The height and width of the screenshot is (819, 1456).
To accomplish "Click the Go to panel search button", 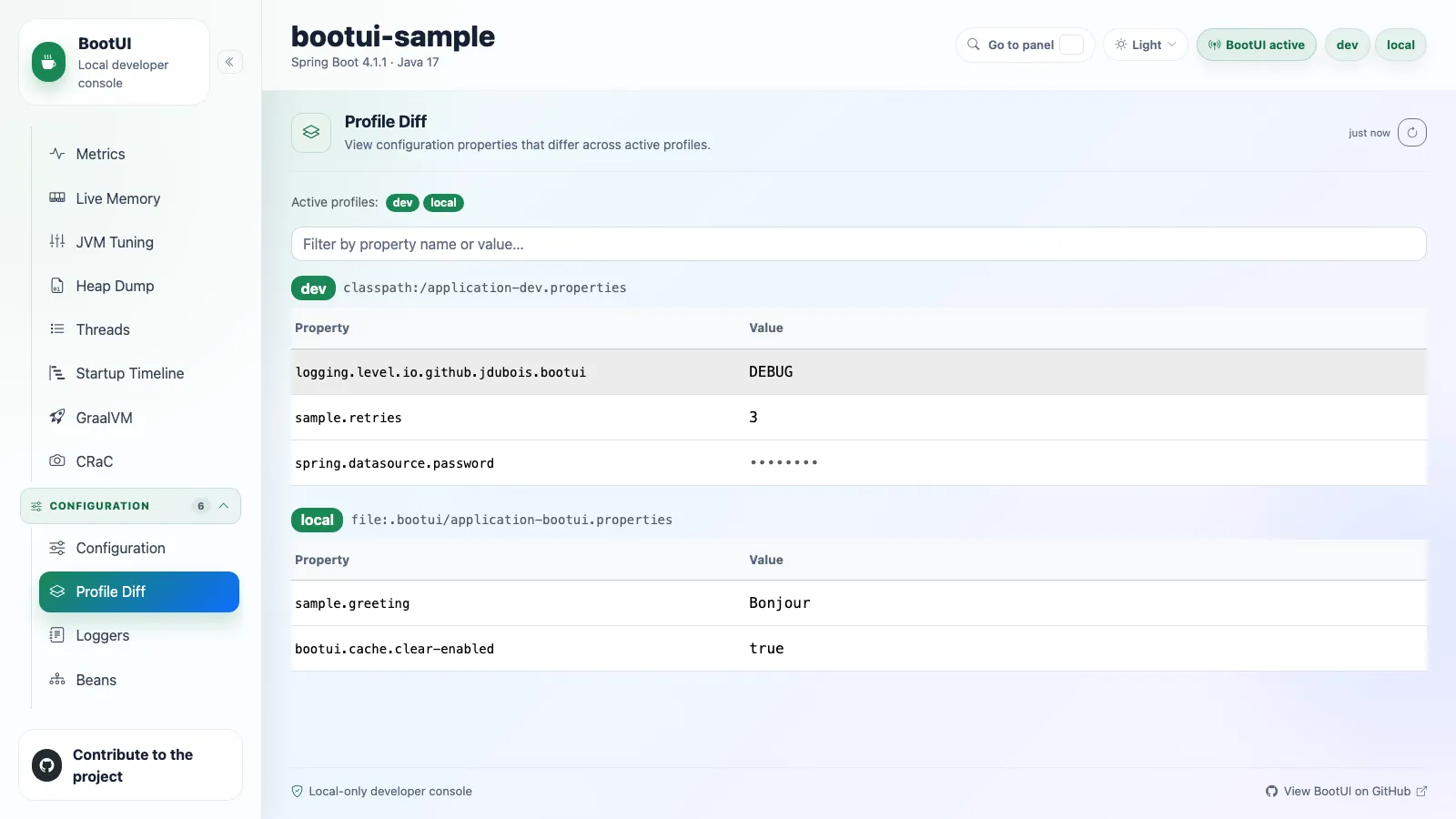I will coord(1026,45).
